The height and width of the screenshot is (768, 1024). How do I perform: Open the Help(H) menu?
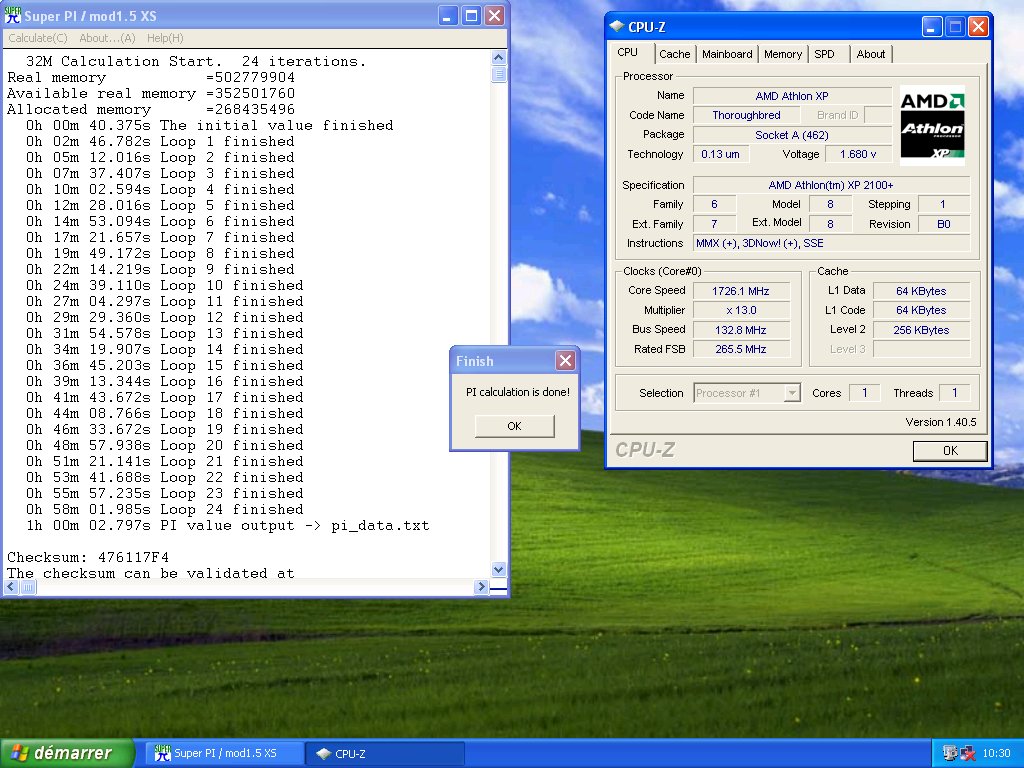pos(165,38)
